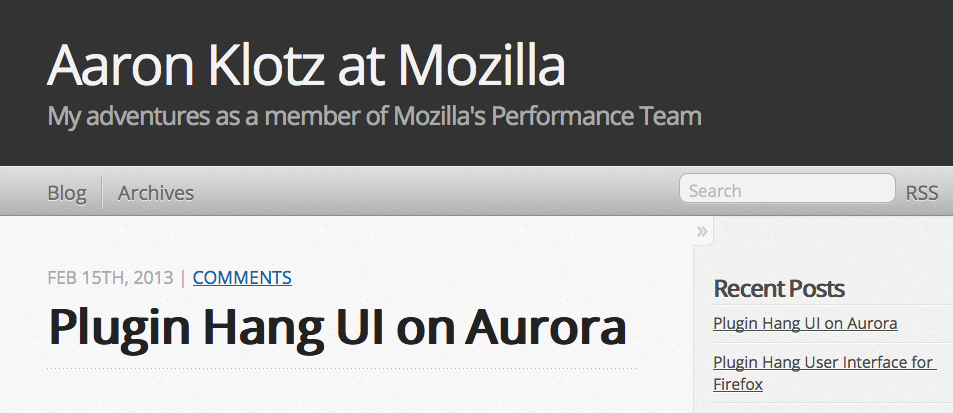Click the 'Recent Posts' sidebar heading
Image resolution: width=953 pixels, height=413 pixels.
point(779,289)
